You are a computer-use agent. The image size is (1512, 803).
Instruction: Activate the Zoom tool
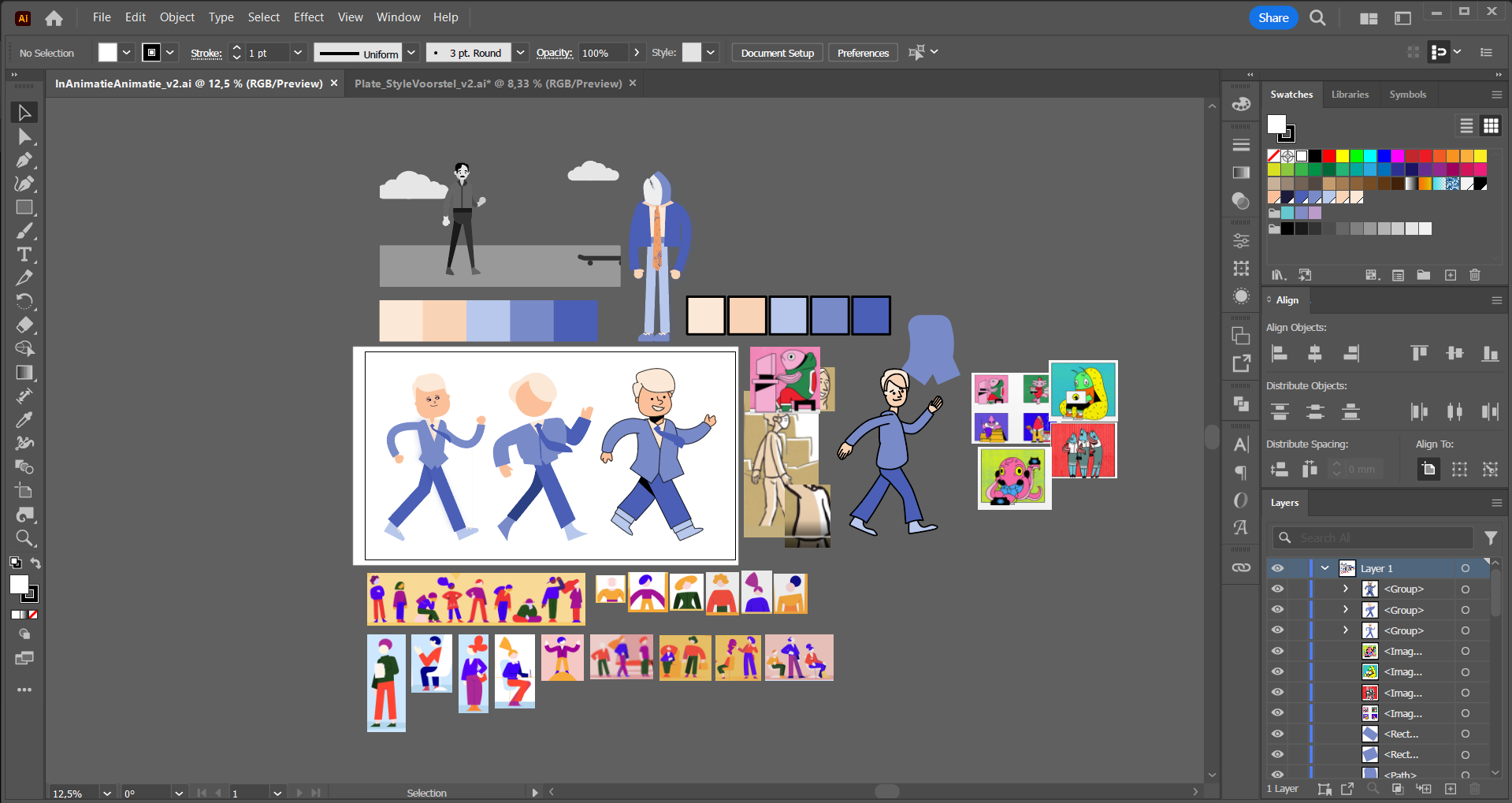pos(24,538)
